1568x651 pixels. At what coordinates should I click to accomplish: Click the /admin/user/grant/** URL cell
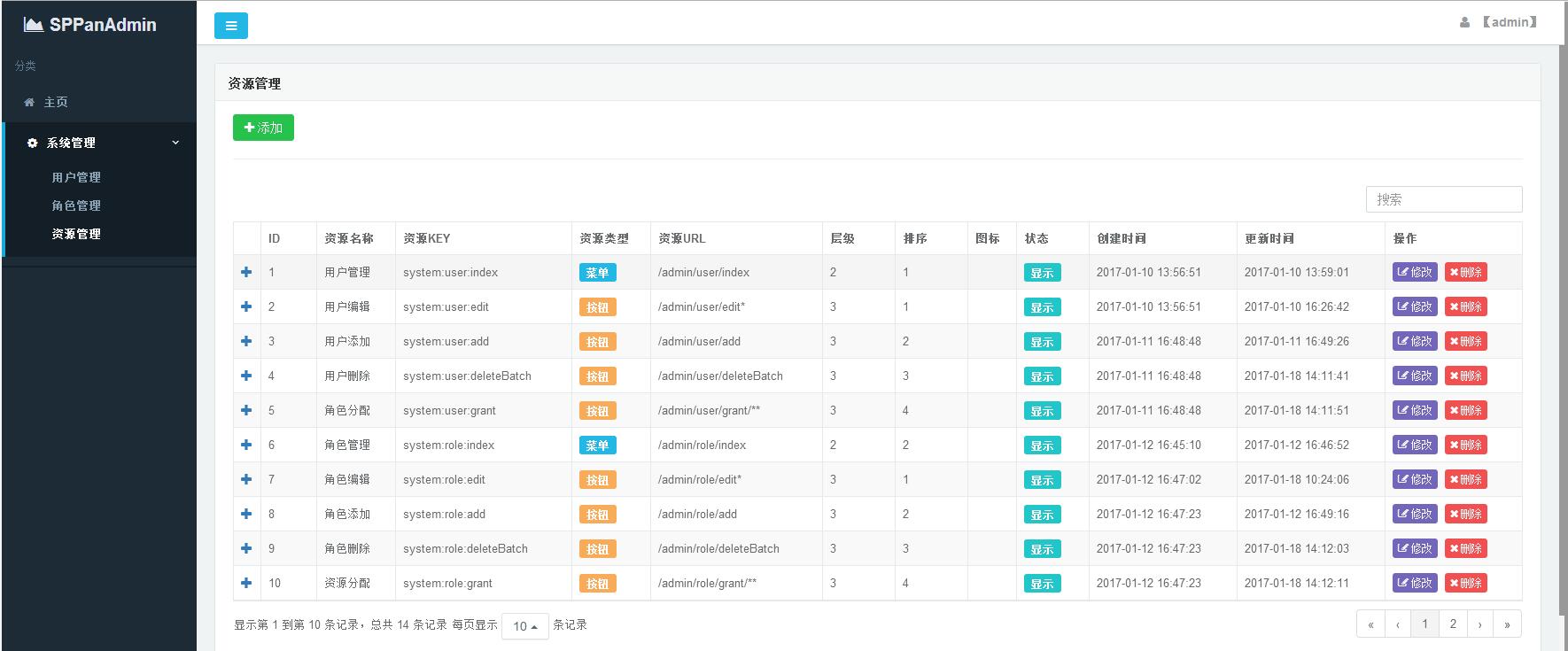click(736, 410)
